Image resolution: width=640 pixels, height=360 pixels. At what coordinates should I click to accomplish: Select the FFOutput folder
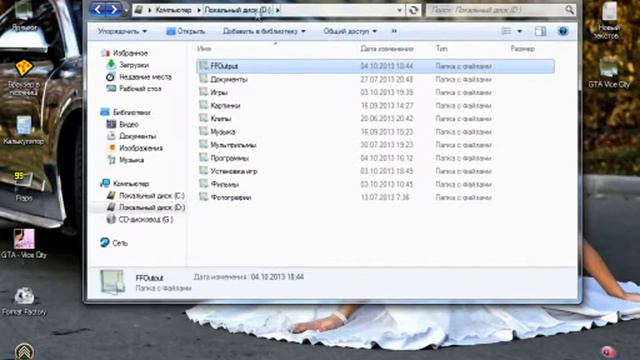(x=375, y=66)
